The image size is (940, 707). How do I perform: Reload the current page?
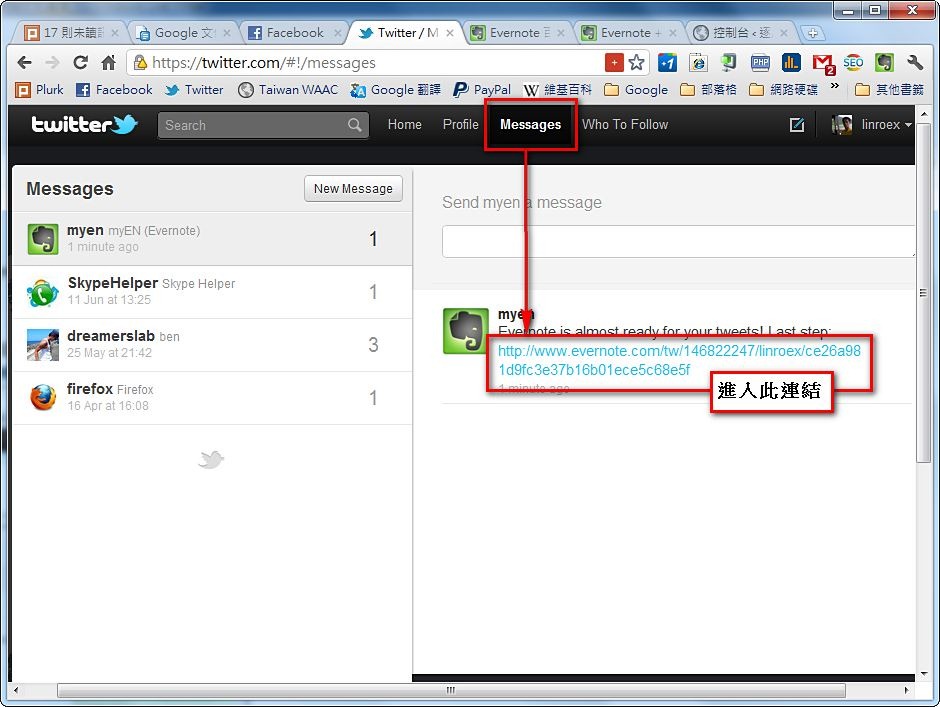coord(80,62)
